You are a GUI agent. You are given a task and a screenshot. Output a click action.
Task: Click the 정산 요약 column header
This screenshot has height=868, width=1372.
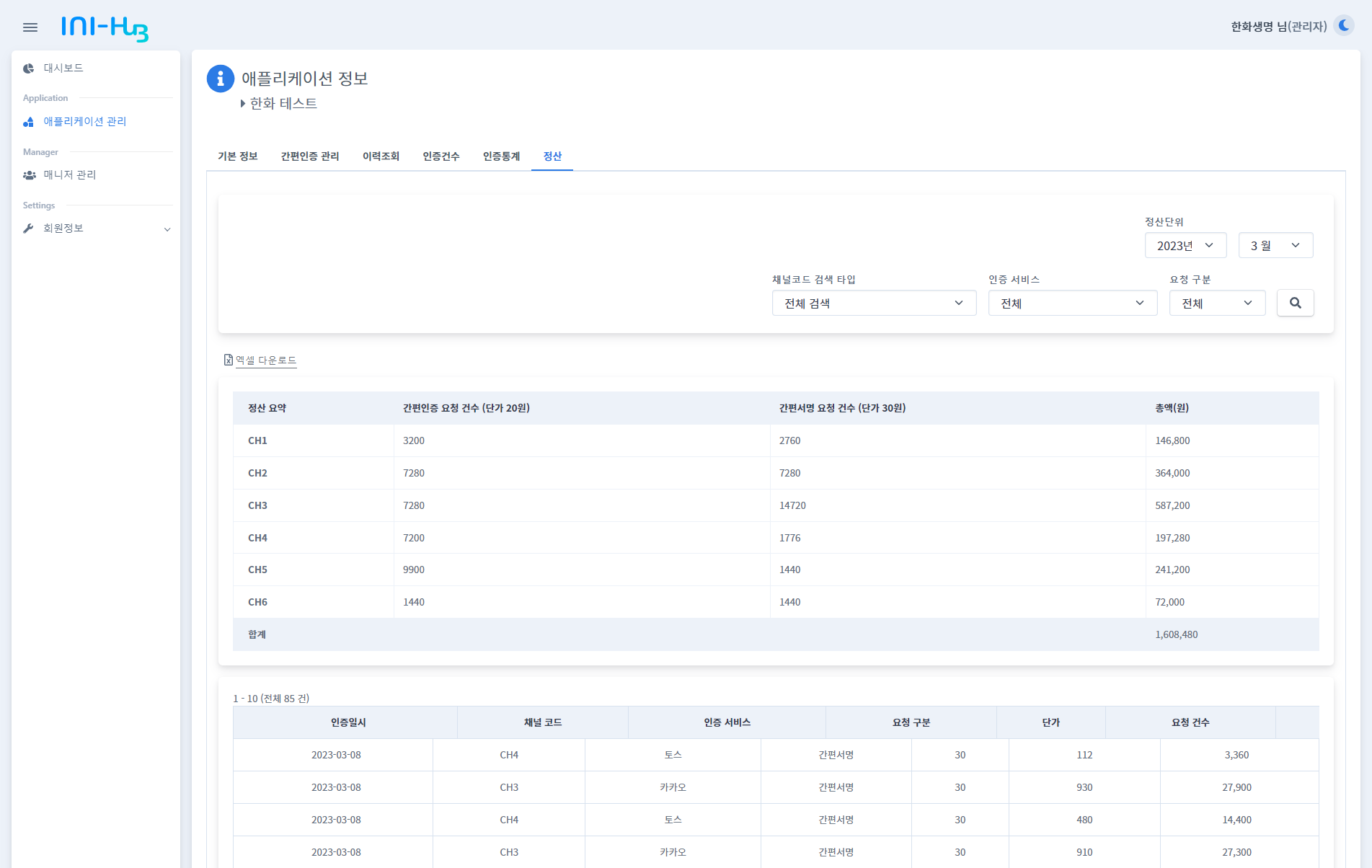267,408
